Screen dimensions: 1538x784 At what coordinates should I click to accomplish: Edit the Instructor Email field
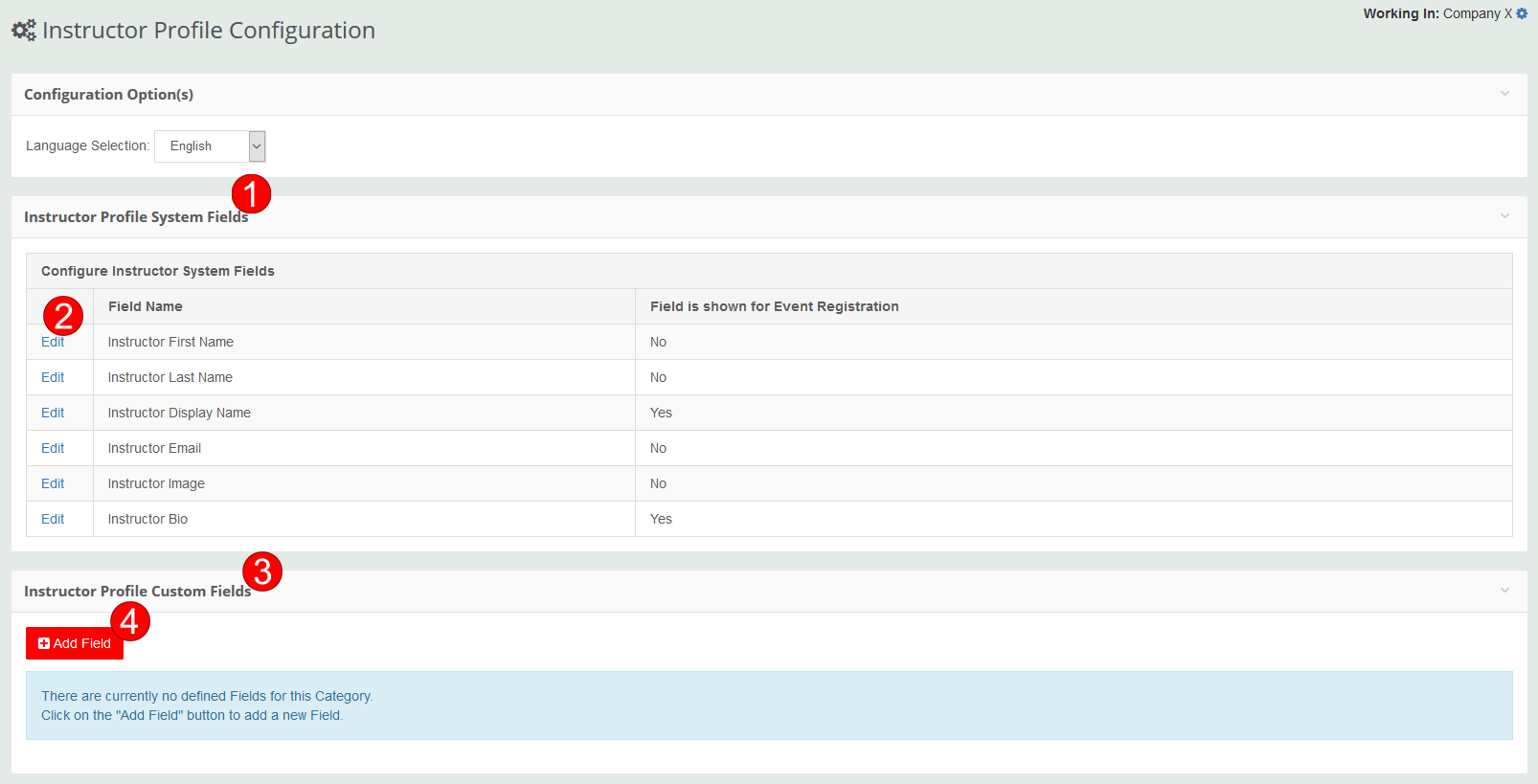tap(53, 448)
